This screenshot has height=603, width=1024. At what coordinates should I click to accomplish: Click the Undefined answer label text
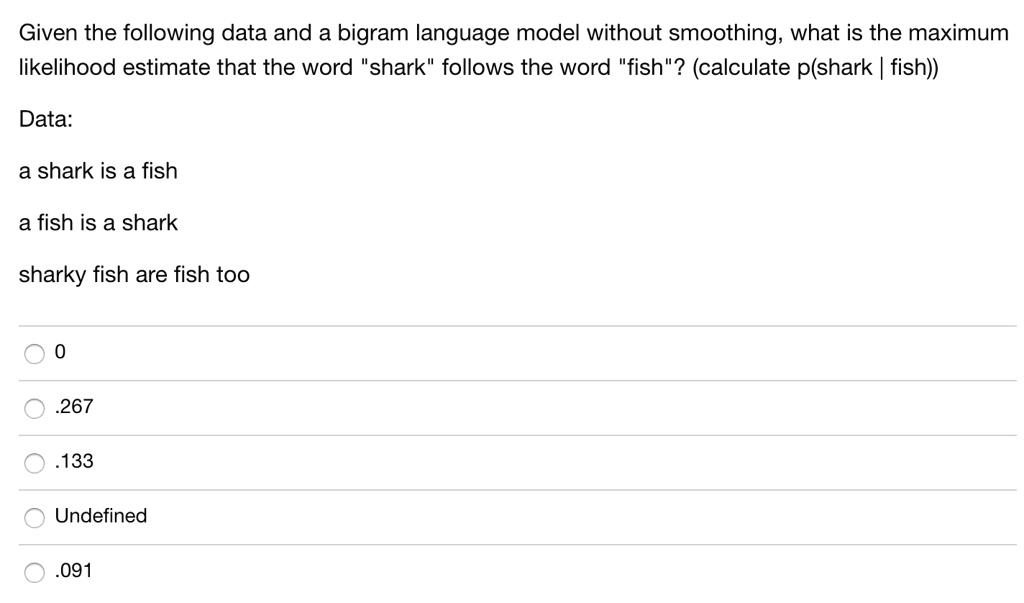[101, 516]
